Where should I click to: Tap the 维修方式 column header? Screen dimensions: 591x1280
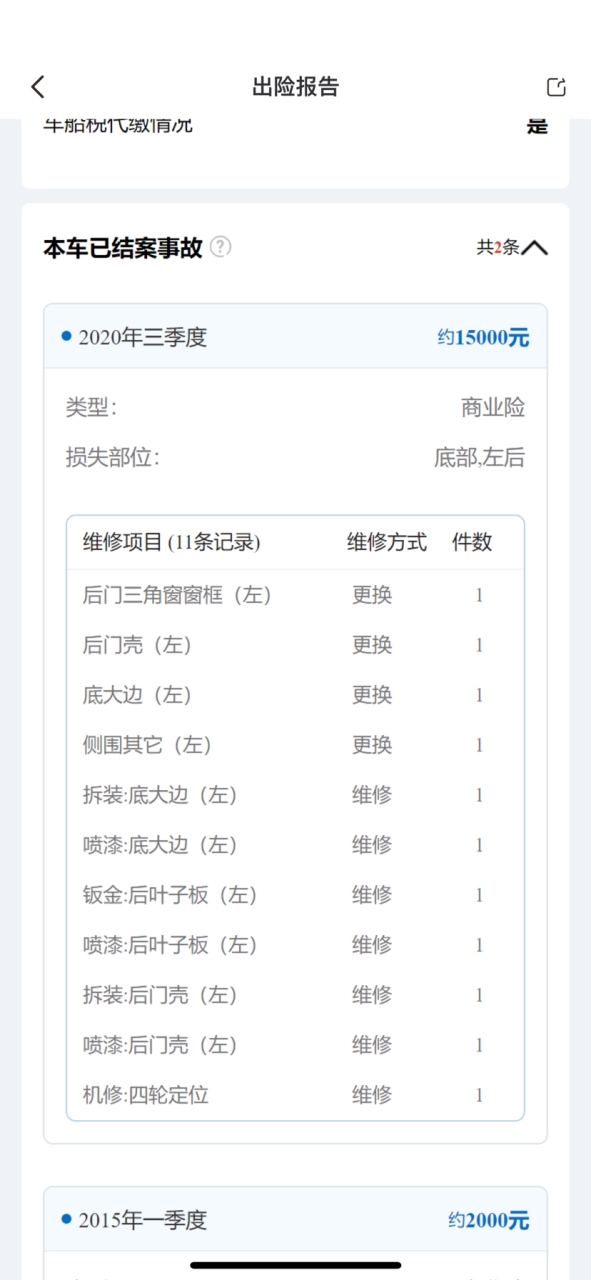coord(387,542)
